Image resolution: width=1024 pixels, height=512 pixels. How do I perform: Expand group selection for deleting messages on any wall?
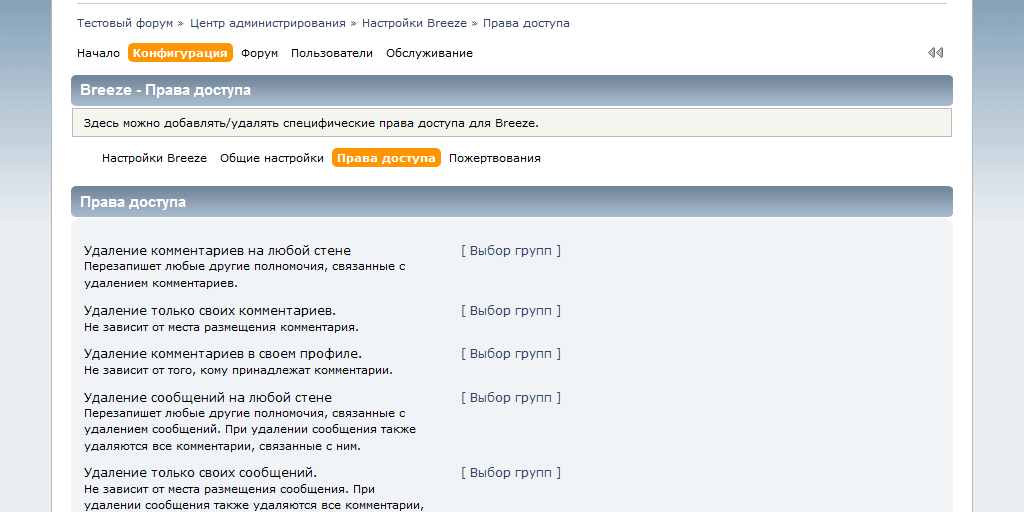point(511,398)
